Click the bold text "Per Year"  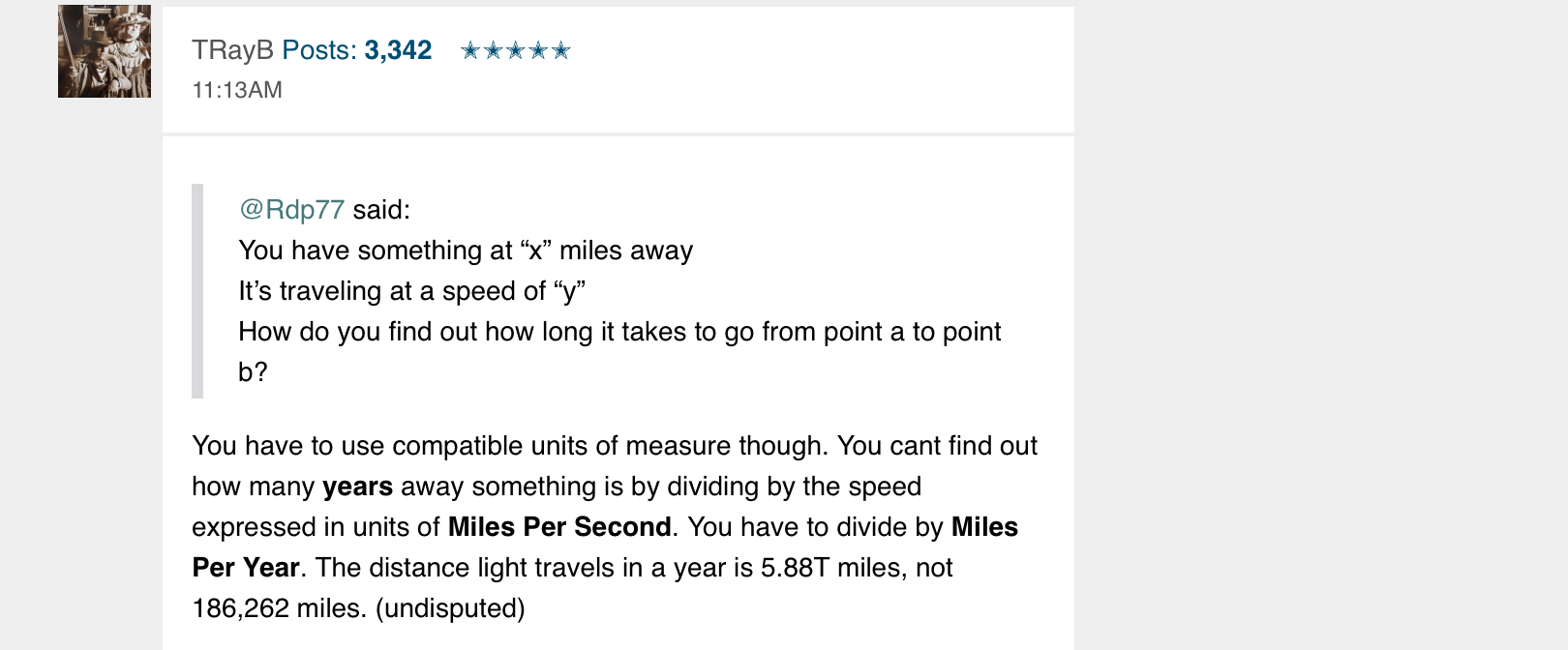pyautogui.click(x=246, y=568)
